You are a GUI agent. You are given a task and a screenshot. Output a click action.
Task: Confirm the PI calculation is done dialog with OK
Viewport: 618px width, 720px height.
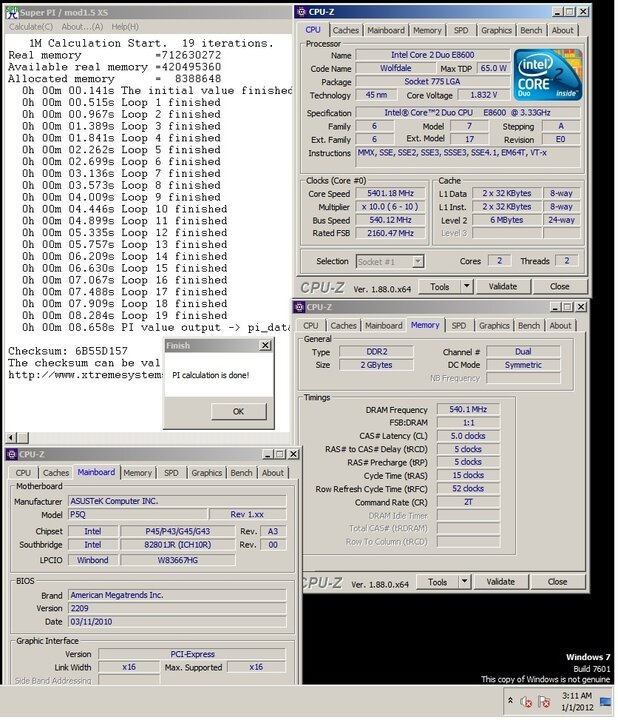(238, 411)
